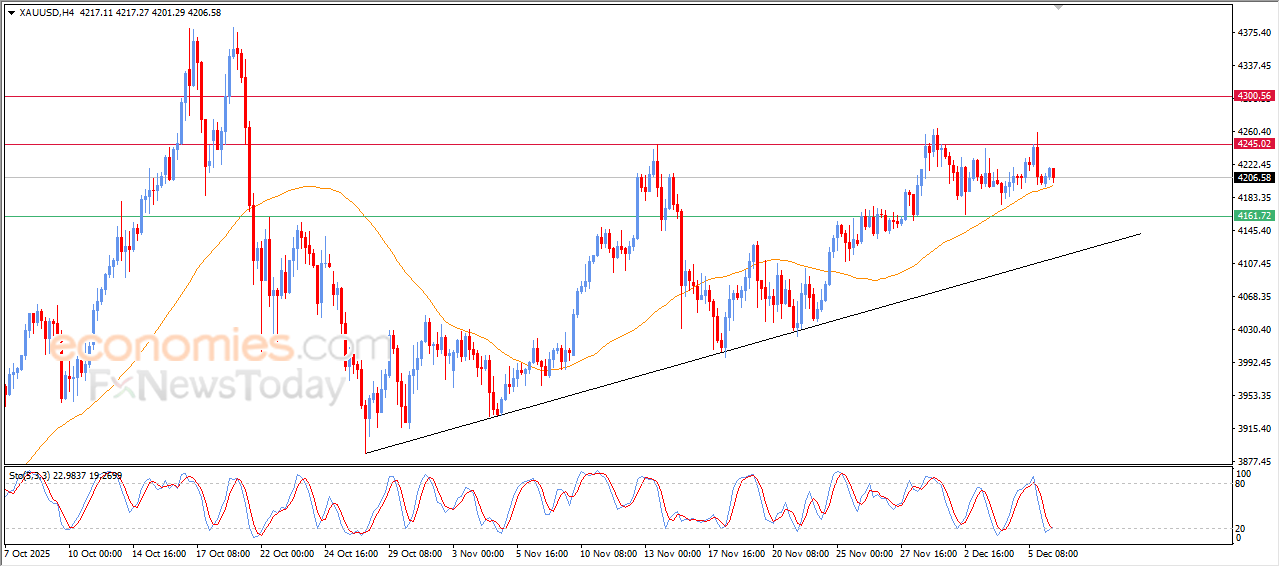Screen dimensions: 1280x567
Task: Click the 3915.40 price axis value
Action: point(1253,429)
